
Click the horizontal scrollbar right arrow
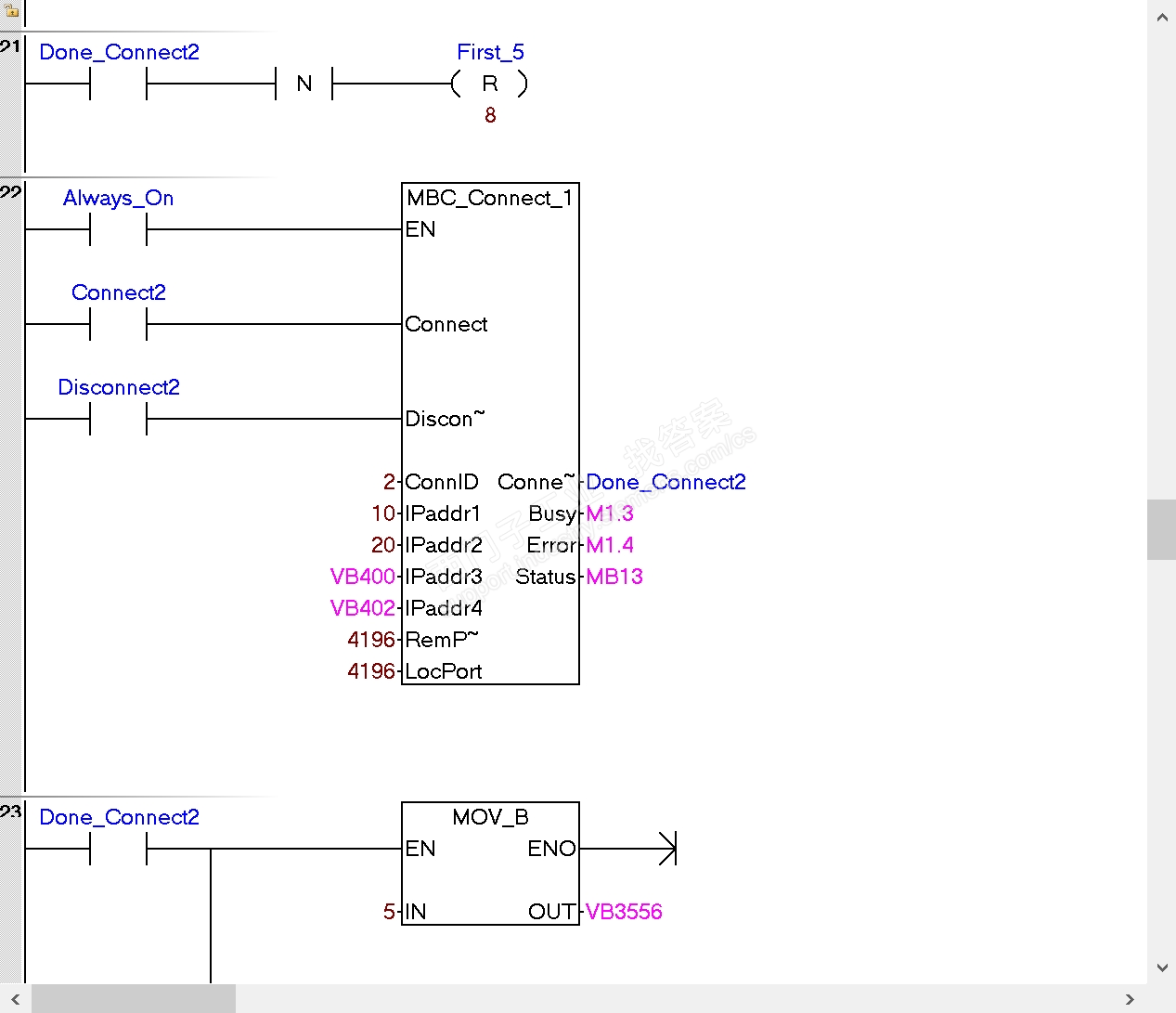pyautogui.click(x=1130, y=999)
